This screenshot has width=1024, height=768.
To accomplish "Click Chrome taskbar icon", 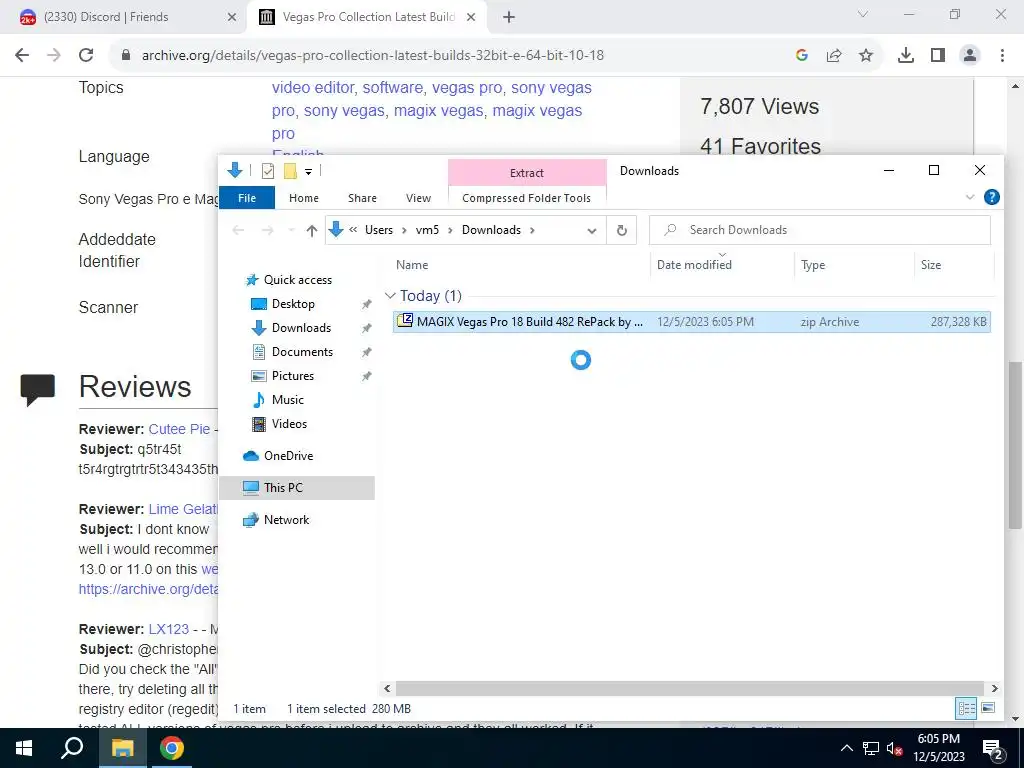I will [x=171, y=748].
